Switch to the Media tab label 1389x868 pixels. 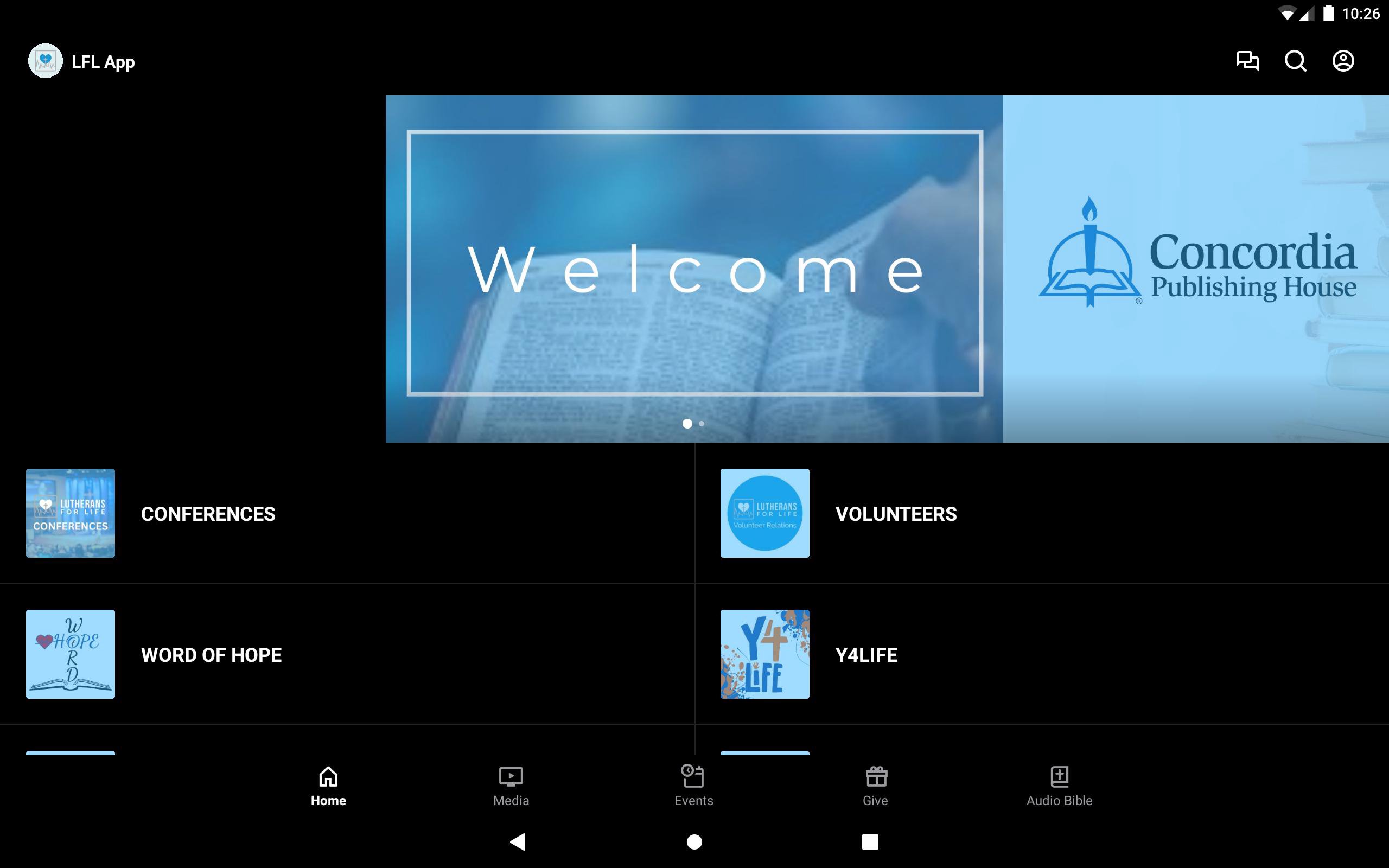[510, 801]
